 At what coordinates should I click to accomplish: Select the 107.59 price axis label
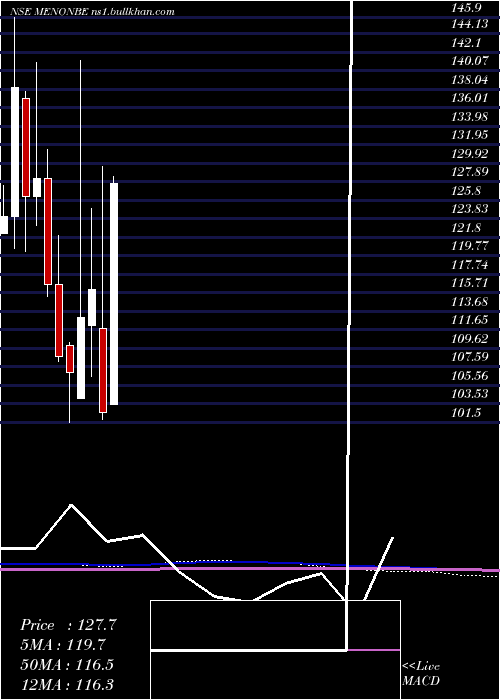coord(470,357)
